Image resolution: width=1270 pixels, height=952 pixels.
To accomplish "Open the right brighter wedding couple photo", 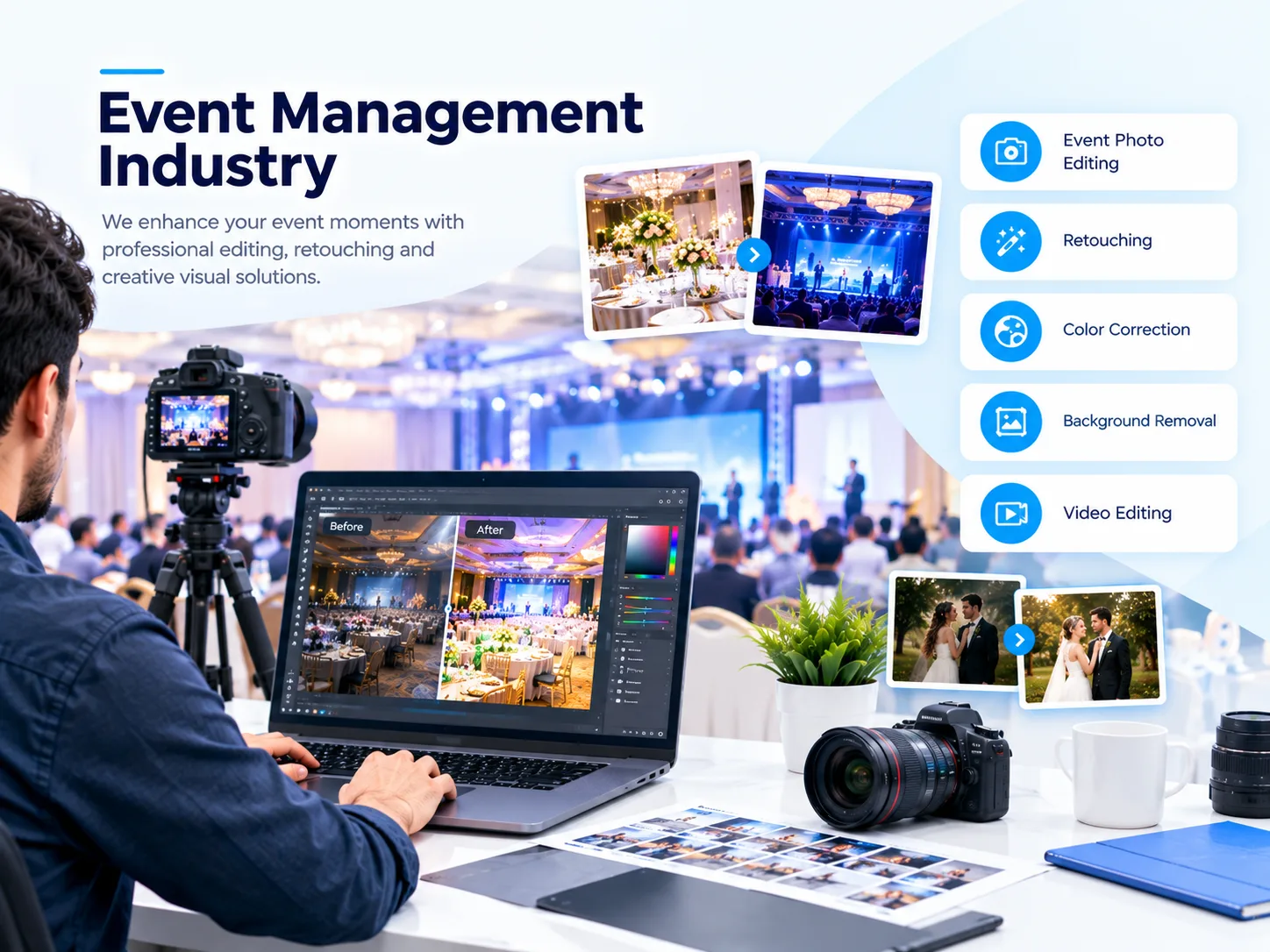I will (1091, 647).
